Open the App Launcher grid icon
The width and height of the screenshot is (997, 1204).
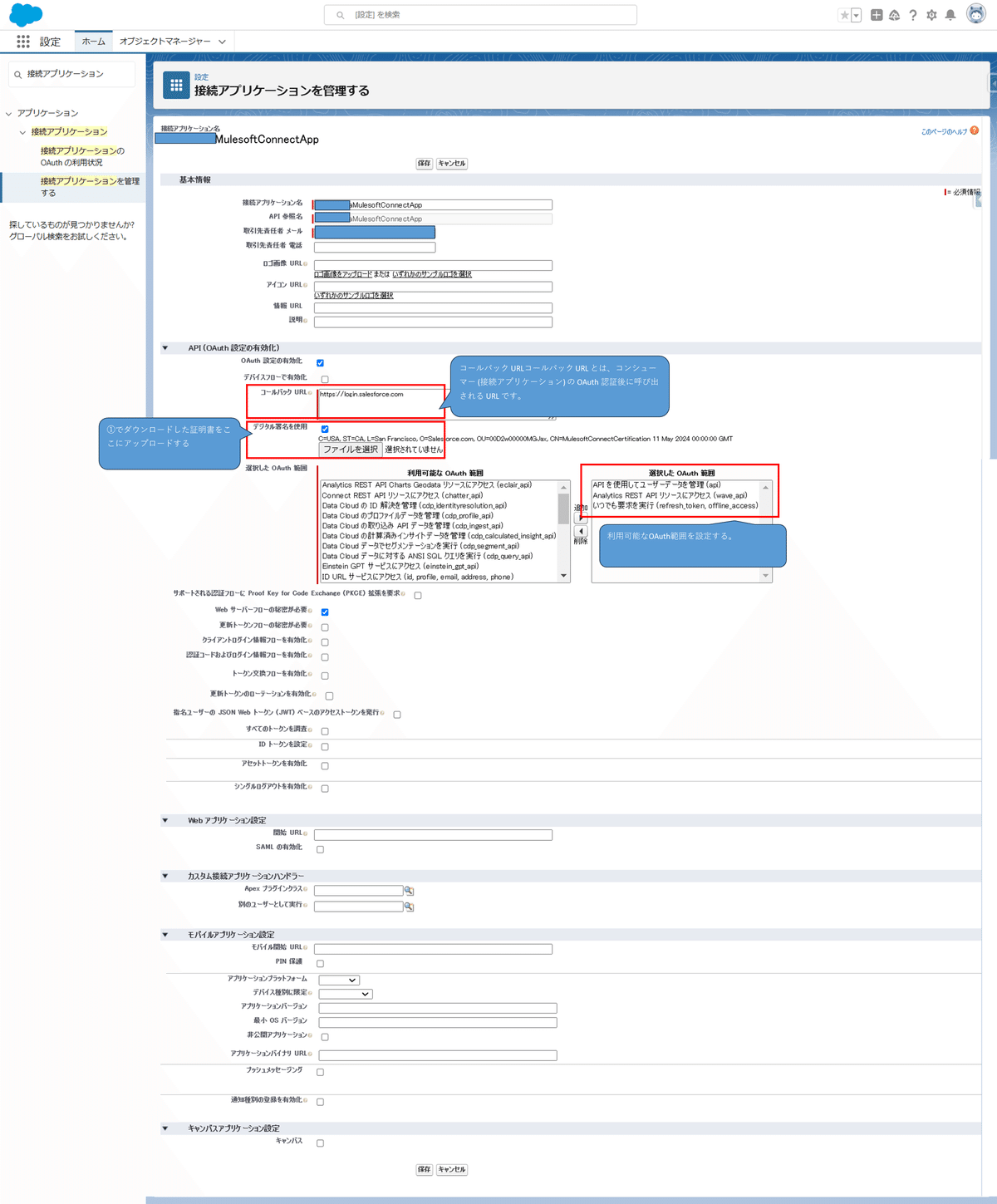point(22,42)
